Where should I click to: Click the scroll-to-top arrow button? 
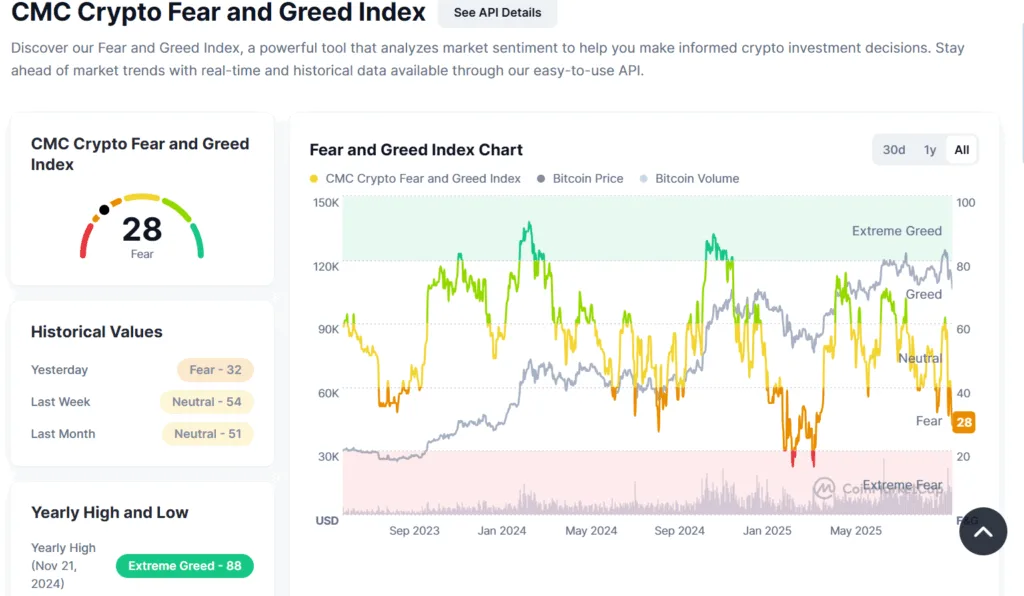tap(983, 531)
